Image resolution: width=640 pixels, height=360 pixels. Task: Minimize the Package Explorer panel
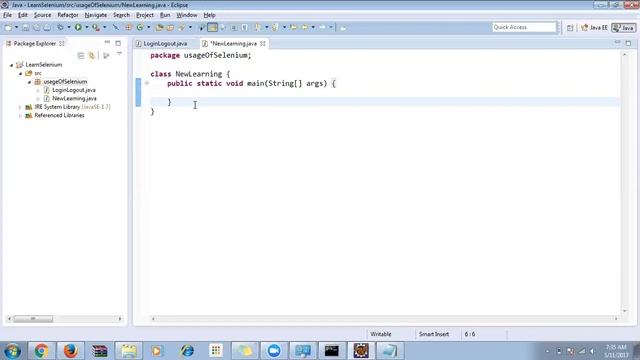click(107, 42)
